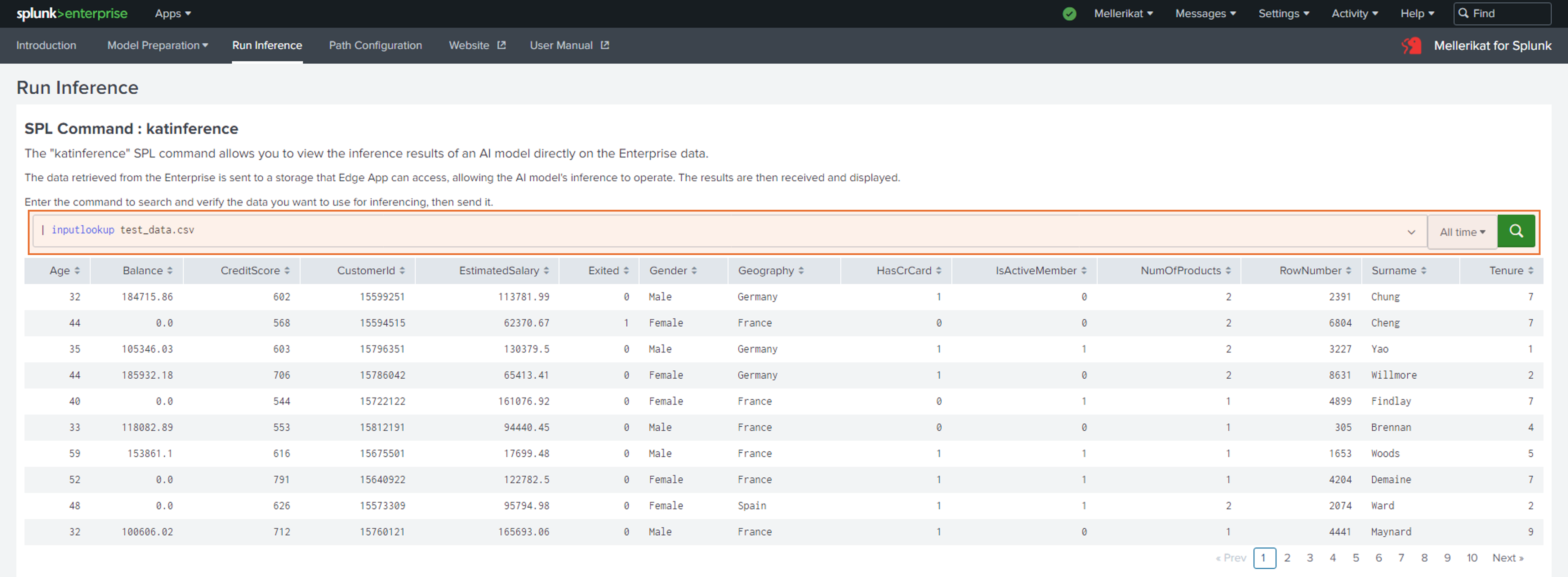Open the All time range picker

click(1462, 232)
